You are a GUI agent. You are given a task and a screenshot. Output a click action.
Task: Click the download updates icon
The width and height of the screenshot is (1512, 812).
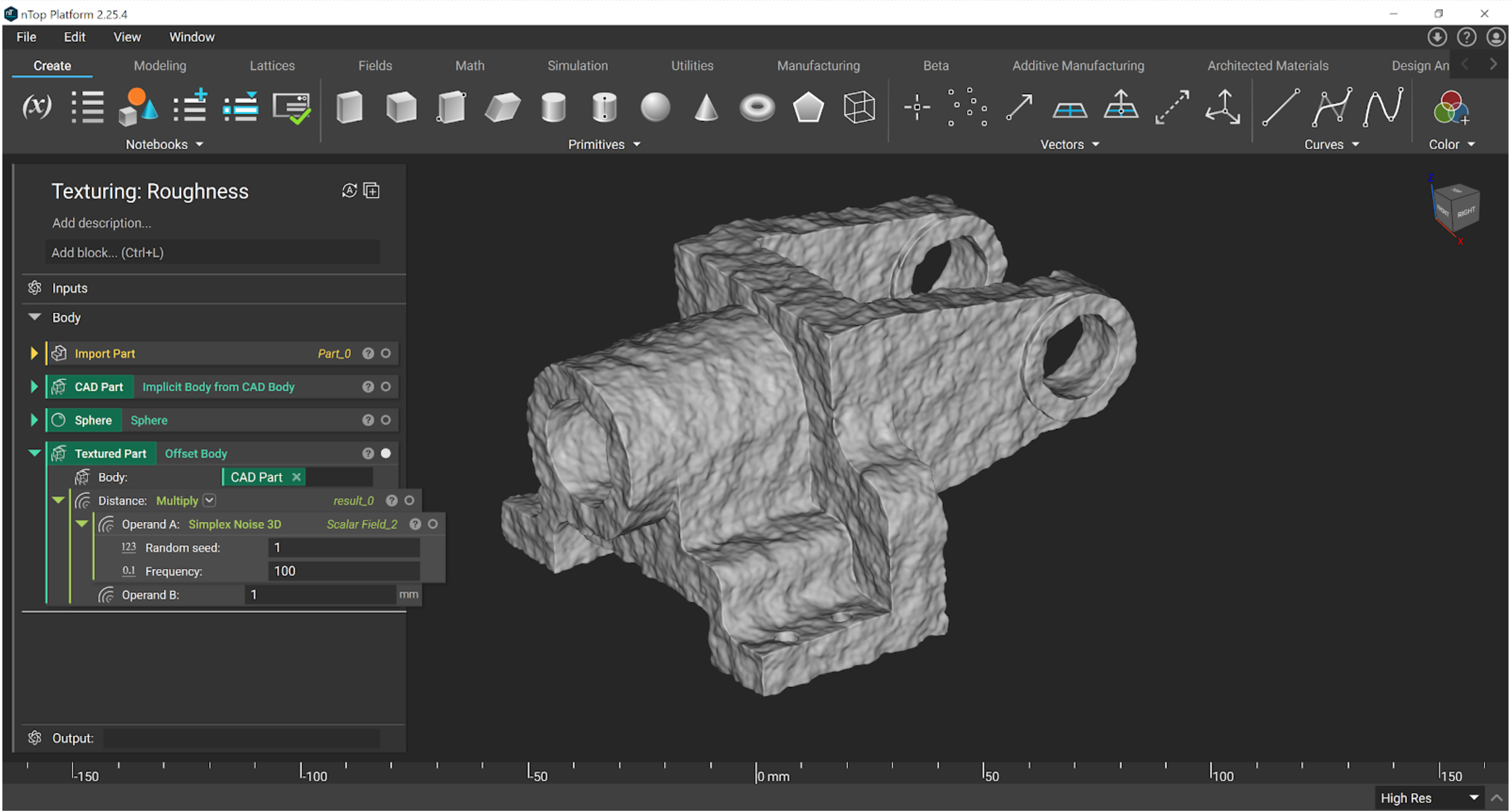pyautogui.click(x=1438, y=38)
